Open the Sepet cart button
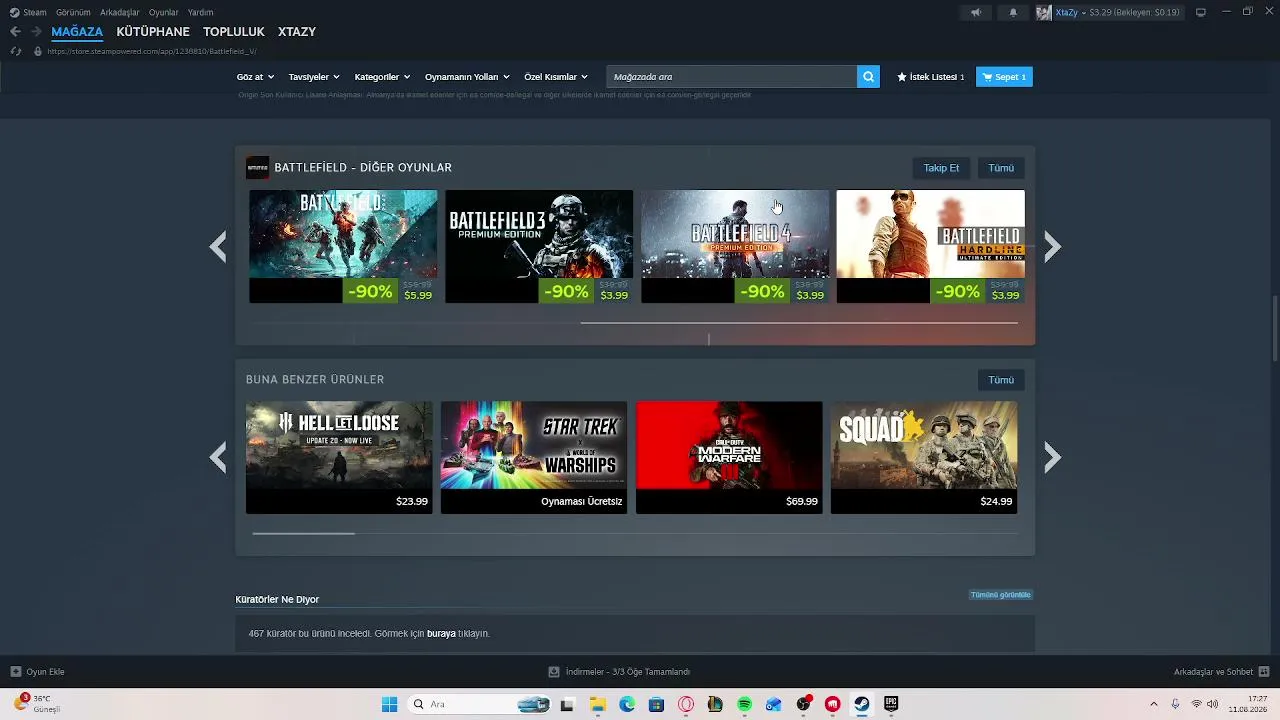This screenshot has width=1280, height=720. point(1004,77)
